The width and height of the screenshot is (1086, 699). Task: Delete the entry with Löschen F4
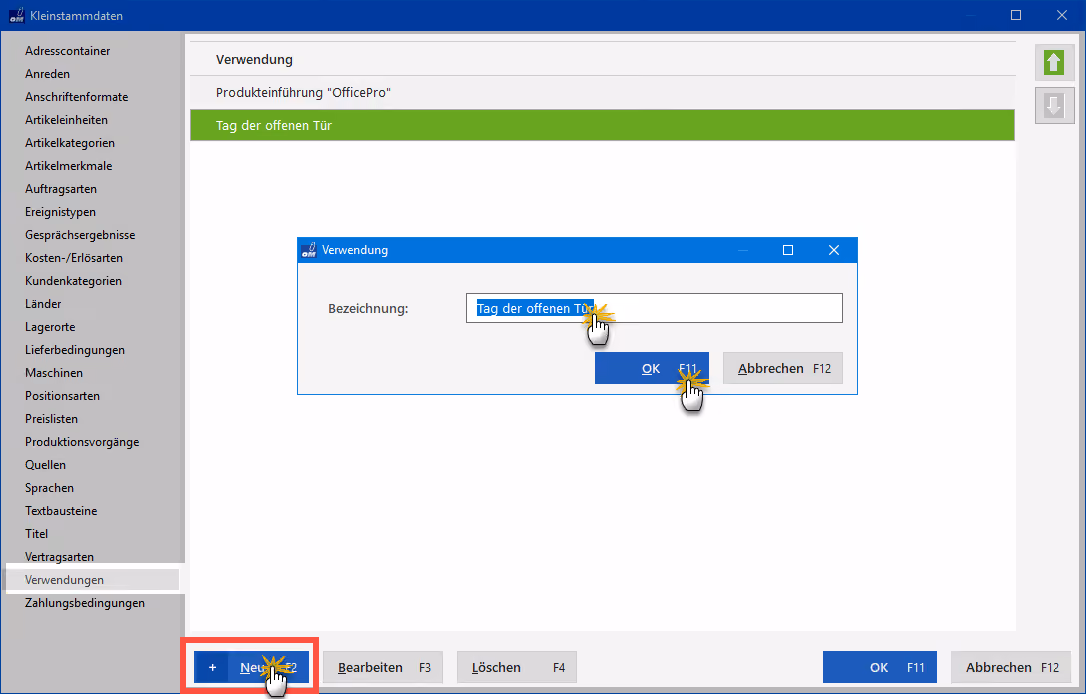click(x=517, y=667)
